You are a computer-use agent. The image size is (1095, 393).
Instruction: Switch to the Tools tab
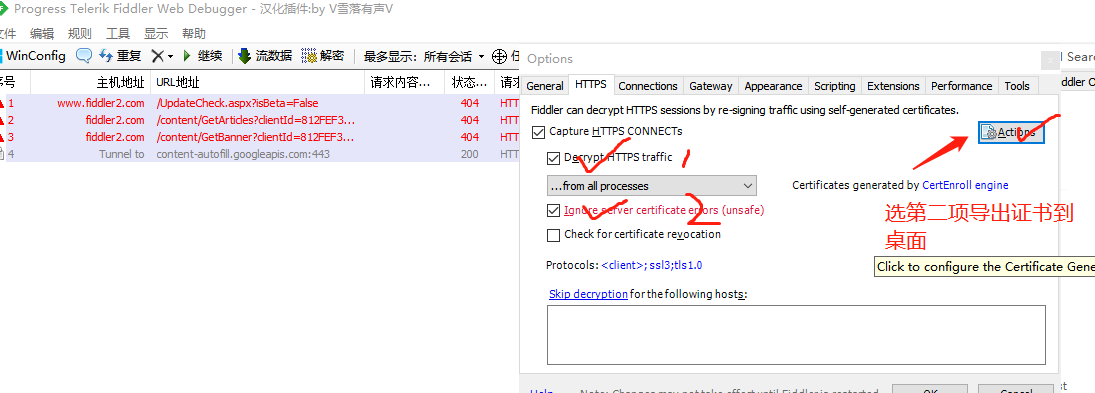tap(1017, 86)
